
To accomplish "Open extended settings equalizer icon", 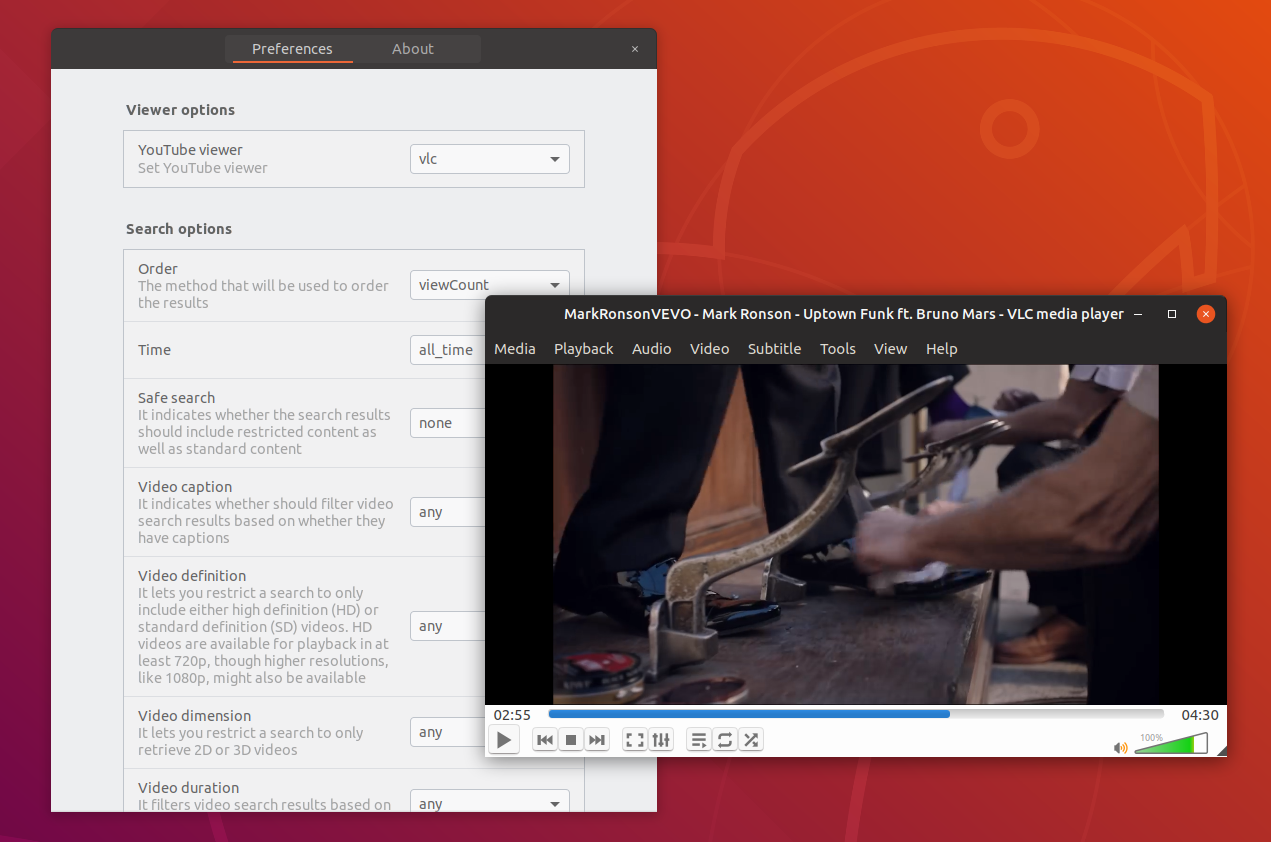I will click(661, 740).
